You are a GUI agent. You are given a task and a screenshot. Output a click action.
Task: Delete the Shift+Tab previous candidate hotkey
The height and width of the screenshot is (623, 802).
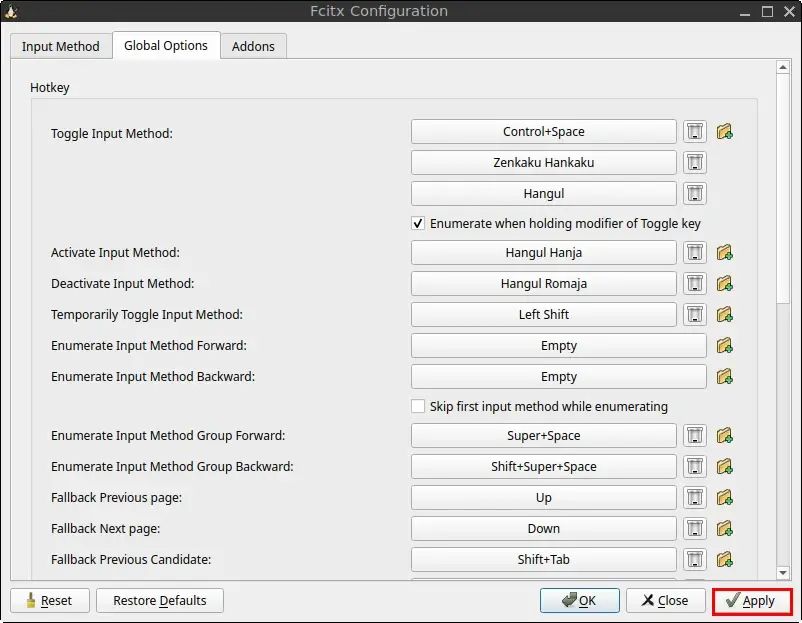(695, 560)
